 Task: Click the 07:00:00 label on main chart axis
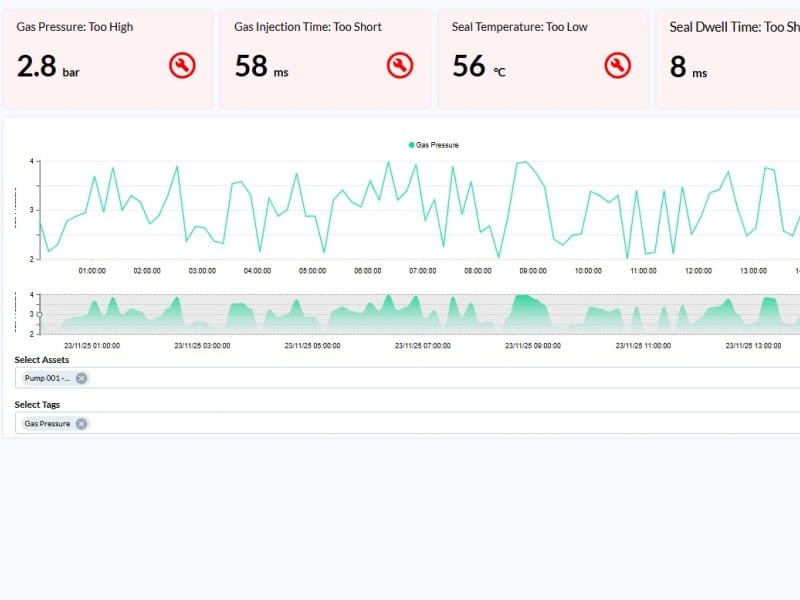[x=422, y=270]
